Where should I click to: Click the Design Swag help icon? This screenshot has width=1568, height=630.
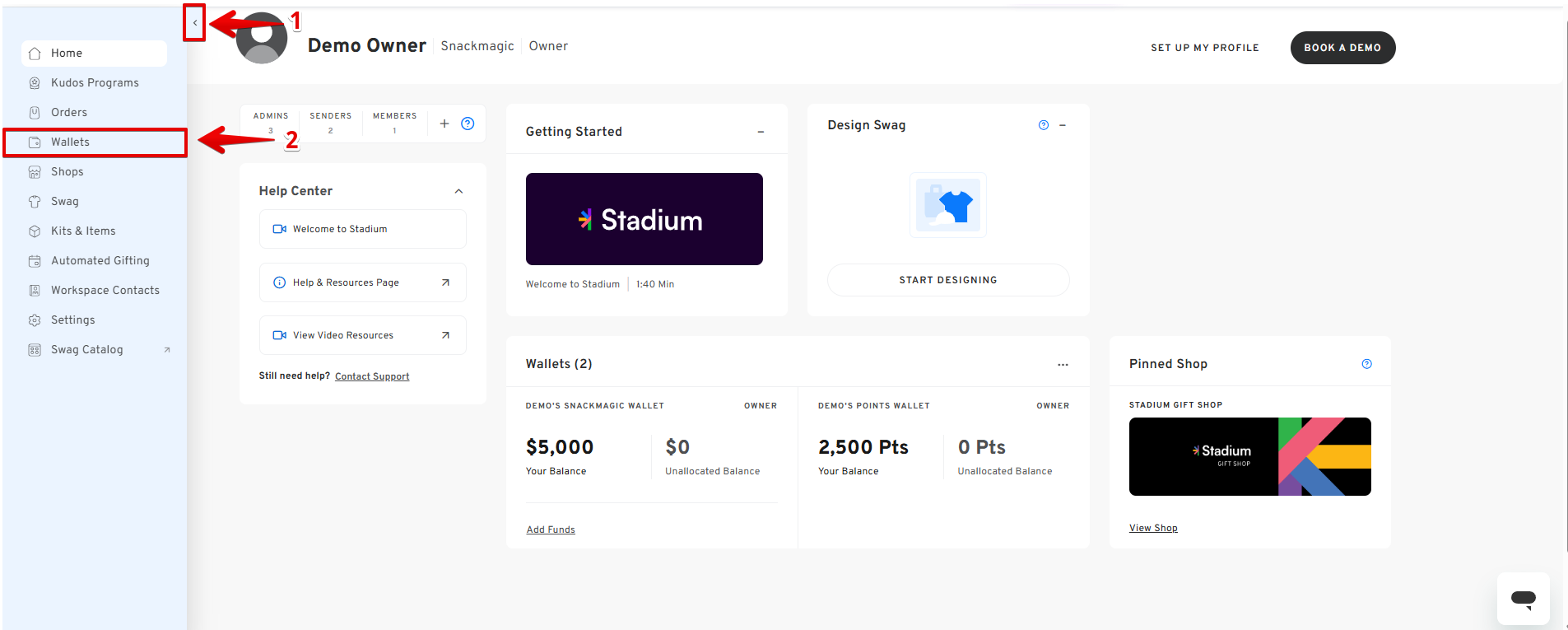tap(1043, 125)
